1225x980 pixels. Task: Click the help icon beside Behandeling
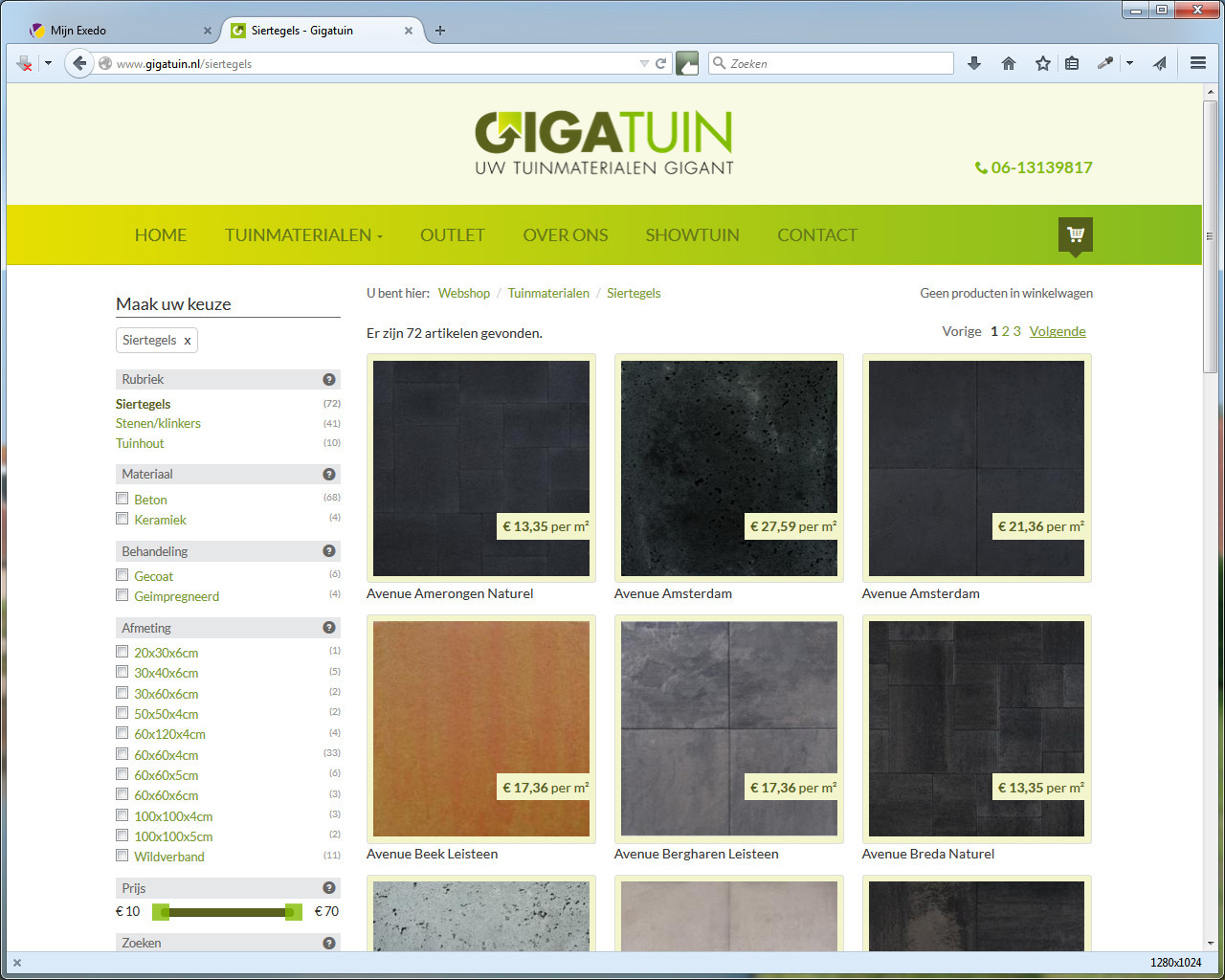(x=329, y=551)
